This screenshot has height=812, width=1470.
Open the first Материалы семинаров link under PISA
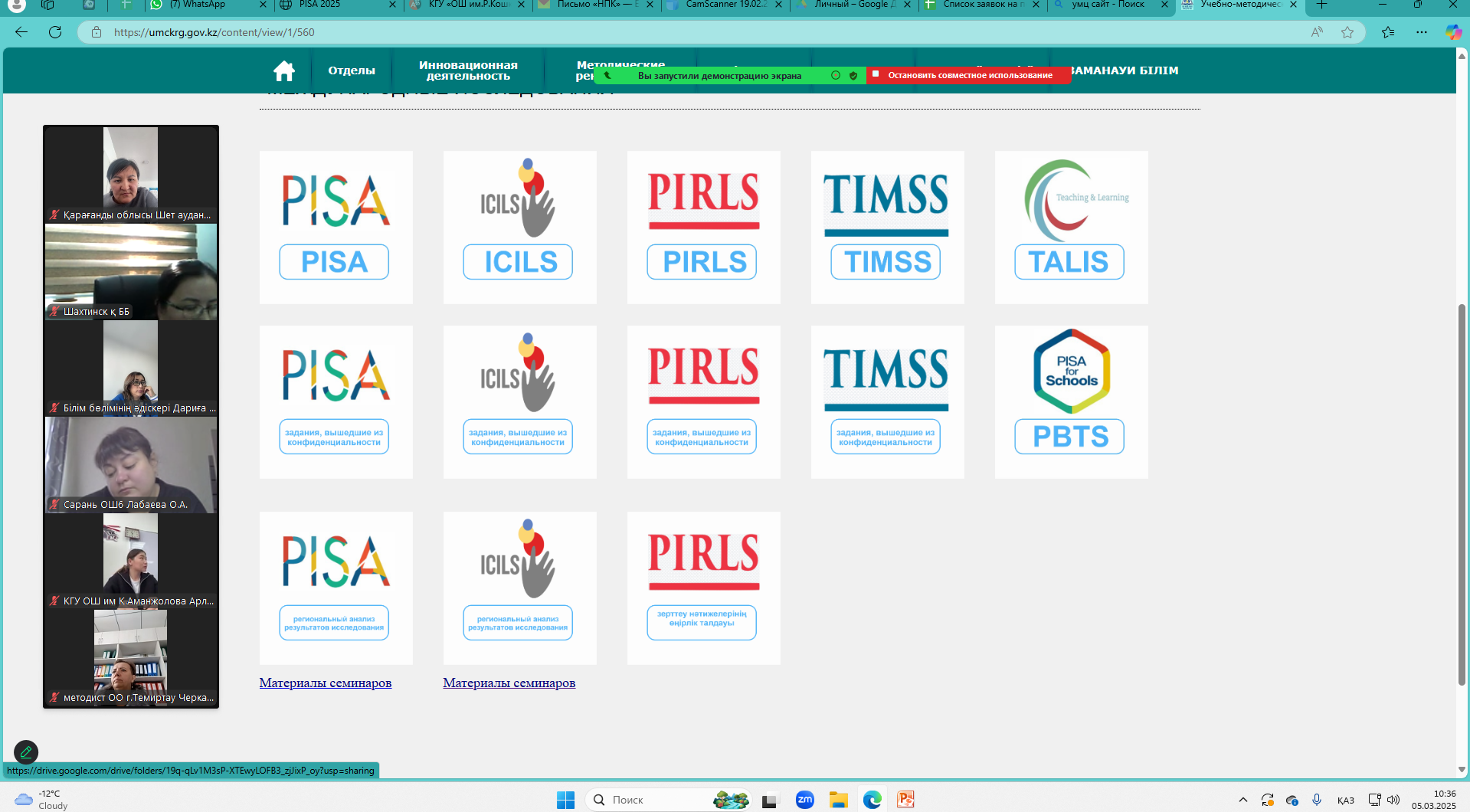325,683
